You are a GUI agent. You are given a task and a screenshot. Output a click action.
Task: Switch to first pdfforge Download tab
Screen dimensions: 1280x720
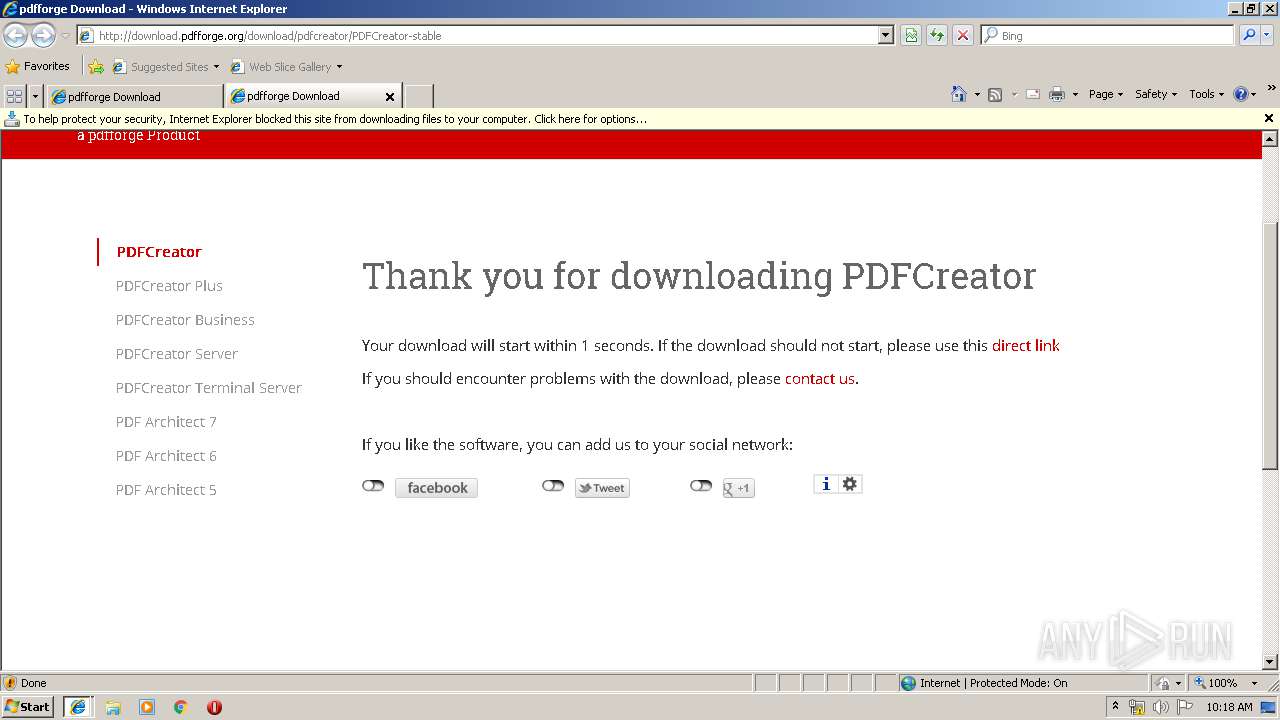(134, 96)
